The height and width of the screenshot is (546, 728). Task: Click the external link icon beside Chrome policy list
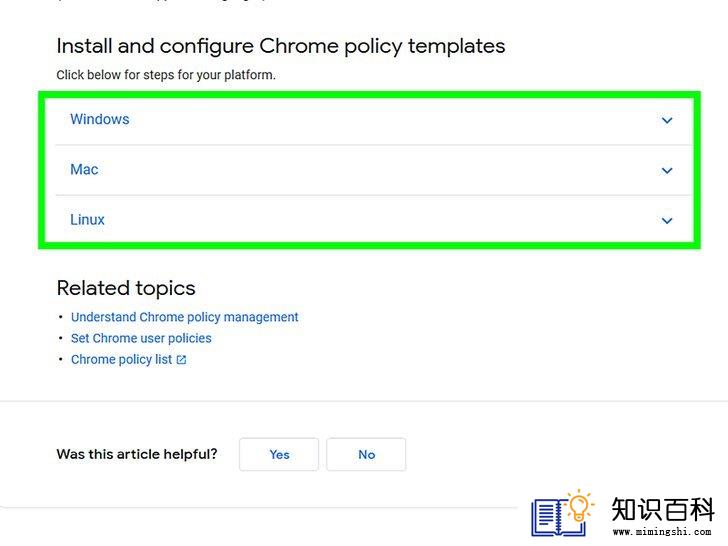pyautogui.click(x=182, y=360)
